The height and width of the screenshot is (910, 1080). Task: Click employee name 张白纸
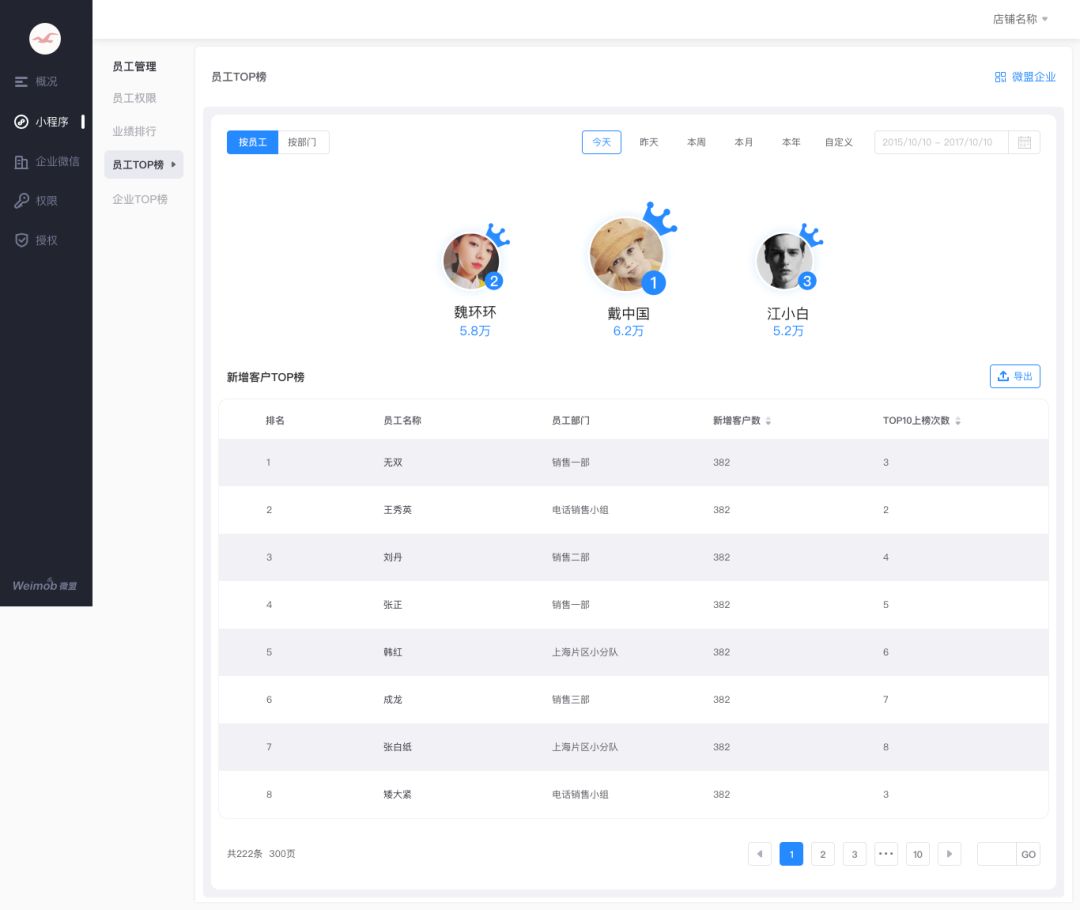(397, 747)
